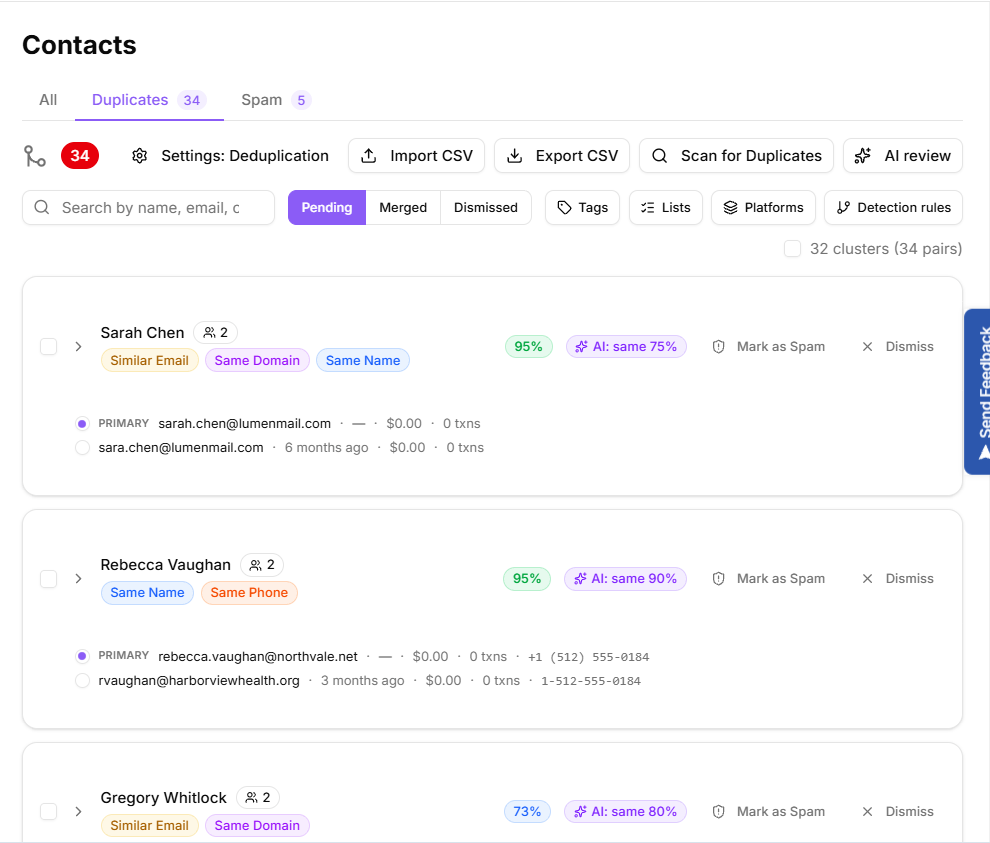The height and width of the screenshot is (843, 990).
Task: Click the shield icon in Rebecca Vaughan's row
Action: click(719, 579)
